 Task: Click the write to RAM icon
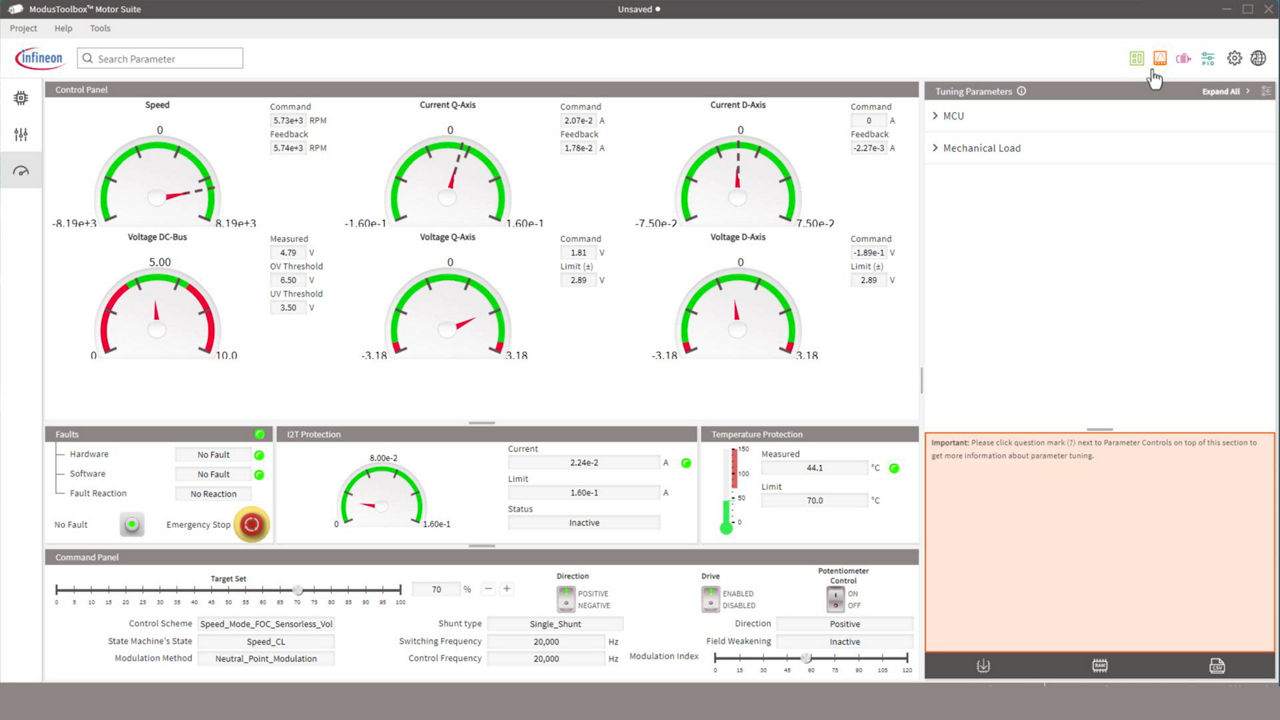pyautogui.click(x=1100, y=666)
